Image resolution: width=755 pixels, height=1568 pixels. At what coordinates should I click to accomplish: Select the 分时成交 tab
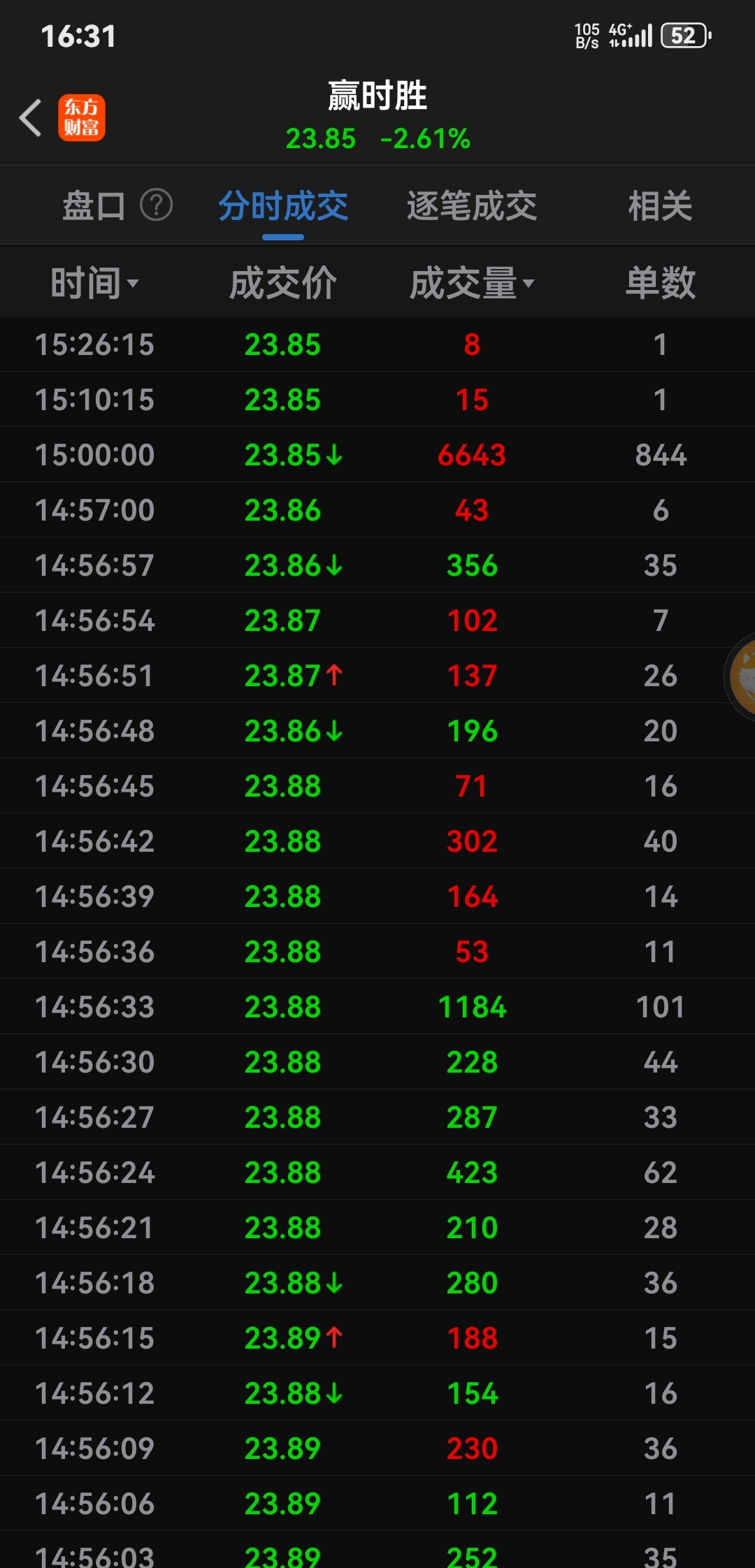283,205
